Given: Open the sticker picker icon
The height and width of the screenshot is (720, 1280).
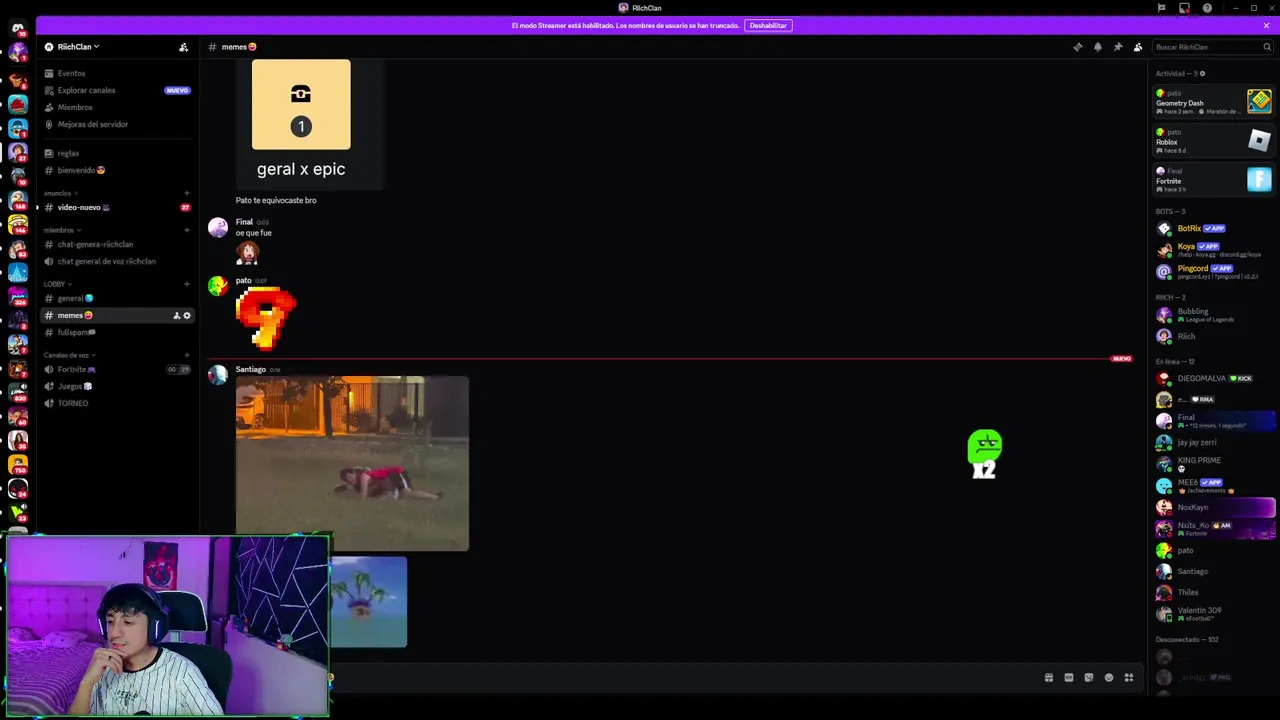Looking at the screenshot, I should point(1088,678).
